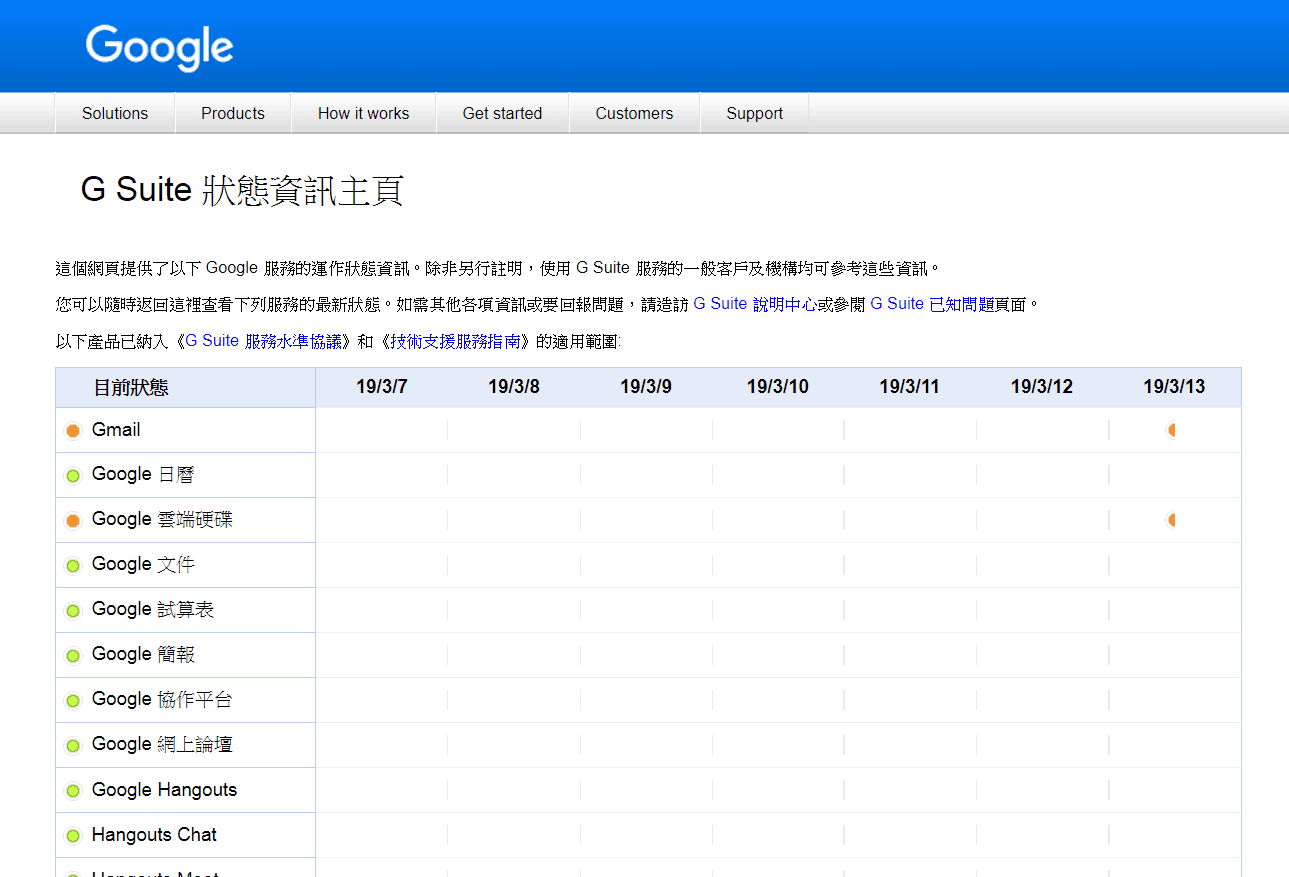
Task: Click the Gmail service name
Action: click(x=116, y=430)
